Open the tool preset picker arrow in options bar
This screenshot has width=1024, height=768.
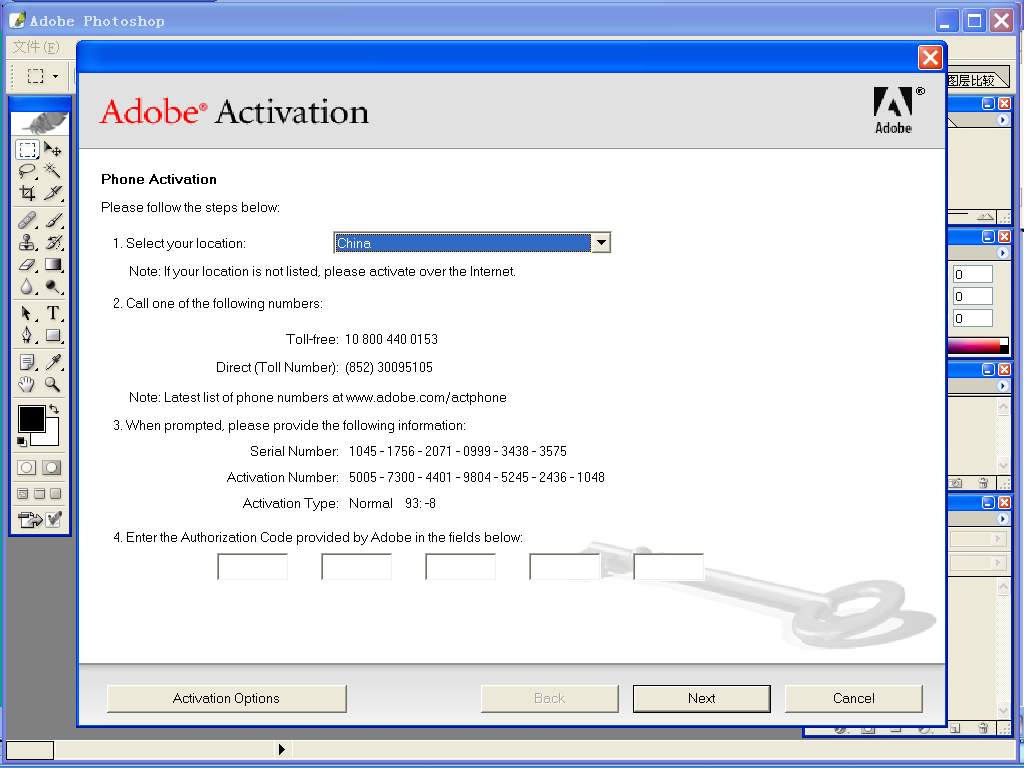[55, 76]
